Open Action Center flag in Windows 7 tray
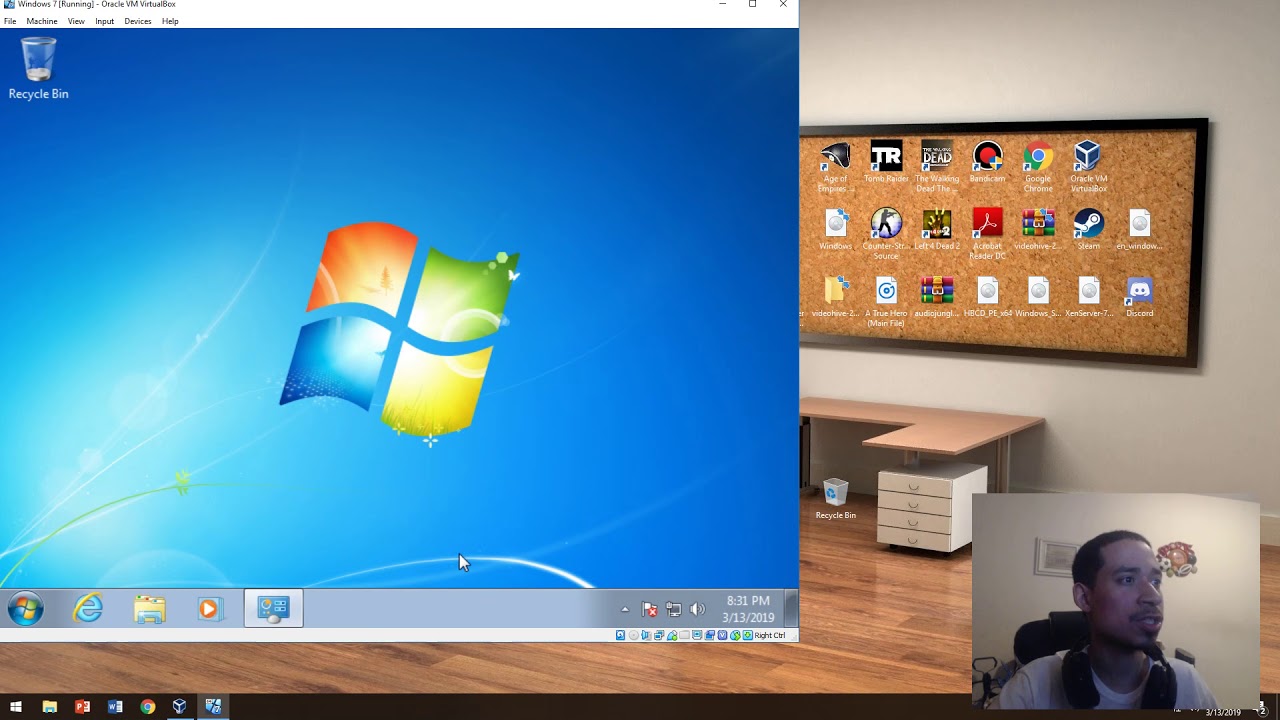 coord(649,609)
